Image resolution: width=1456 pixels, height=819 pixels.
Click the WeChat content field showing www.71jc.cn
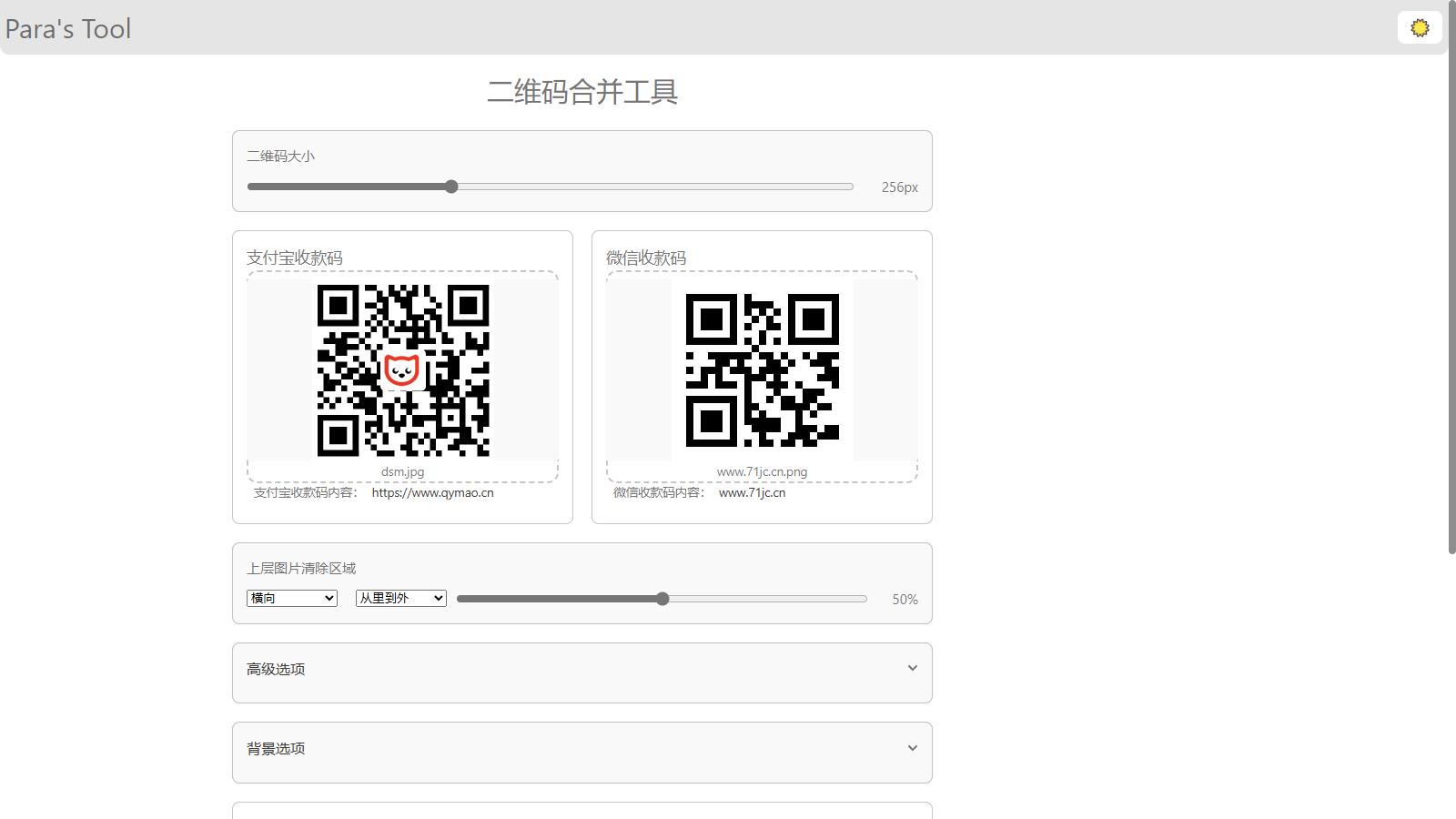pos(752,492)
